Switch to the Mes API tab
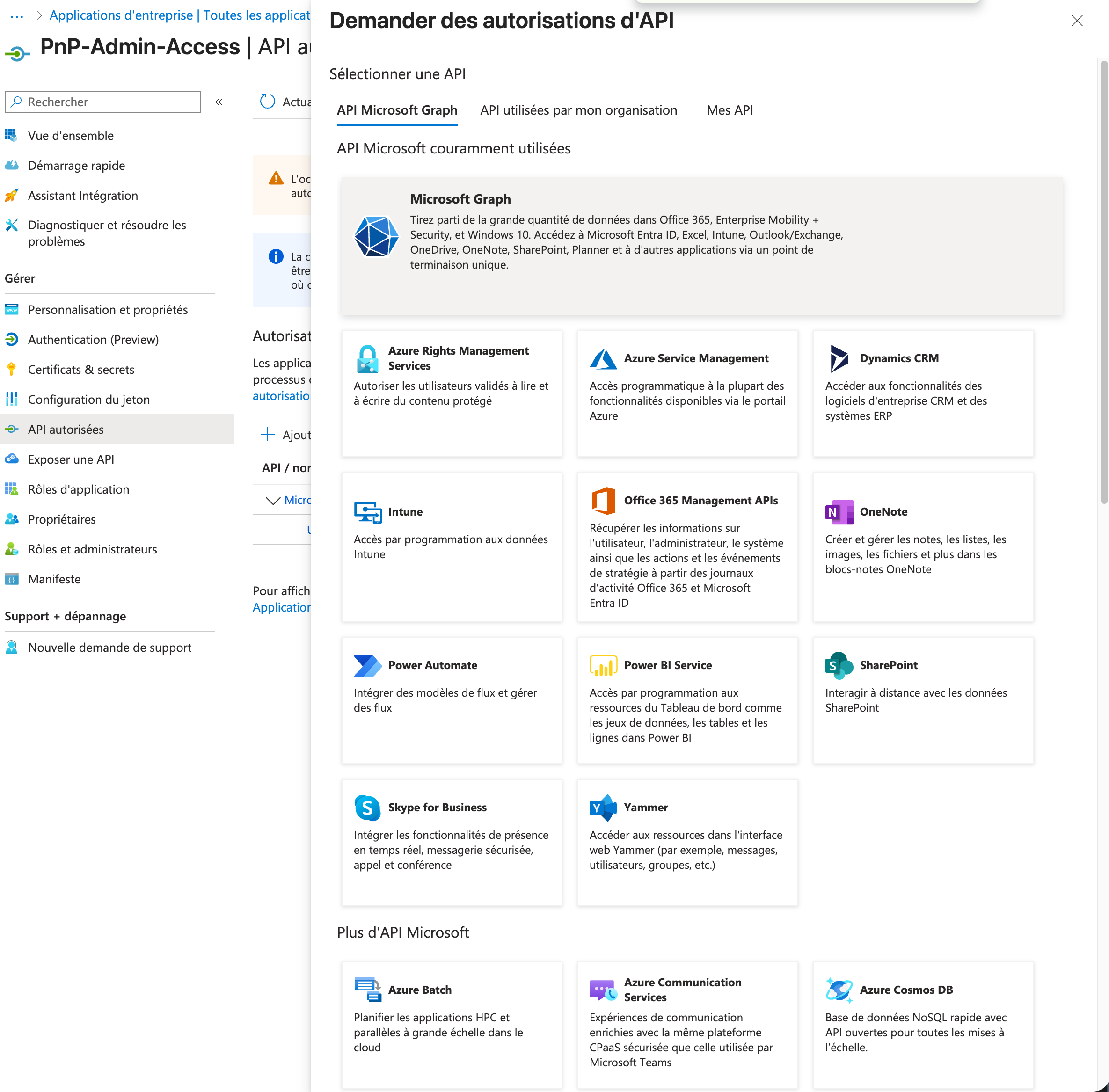 click(729, 109)
